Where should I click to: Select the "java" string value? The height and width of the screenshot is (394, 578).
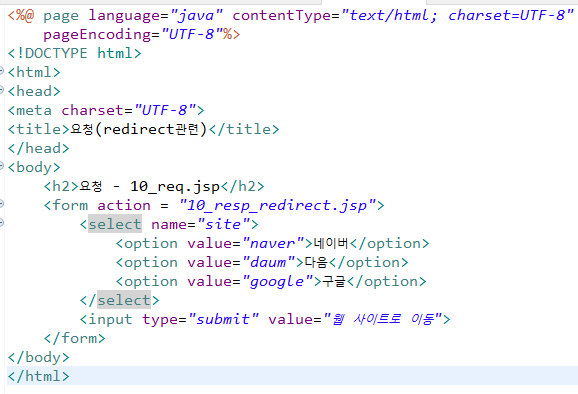(x=196, y=16)
